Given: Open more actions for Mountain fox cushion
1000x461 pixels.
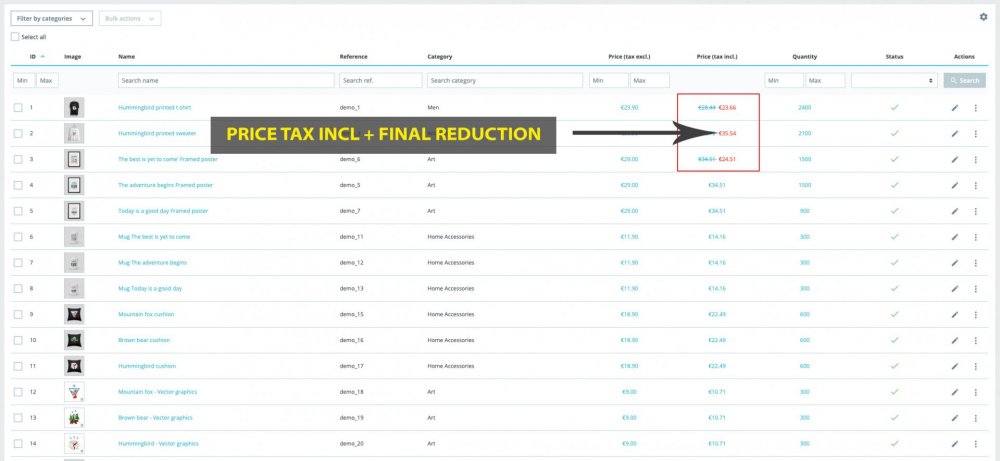Looking at the screenshot, I should pos(975,314).
